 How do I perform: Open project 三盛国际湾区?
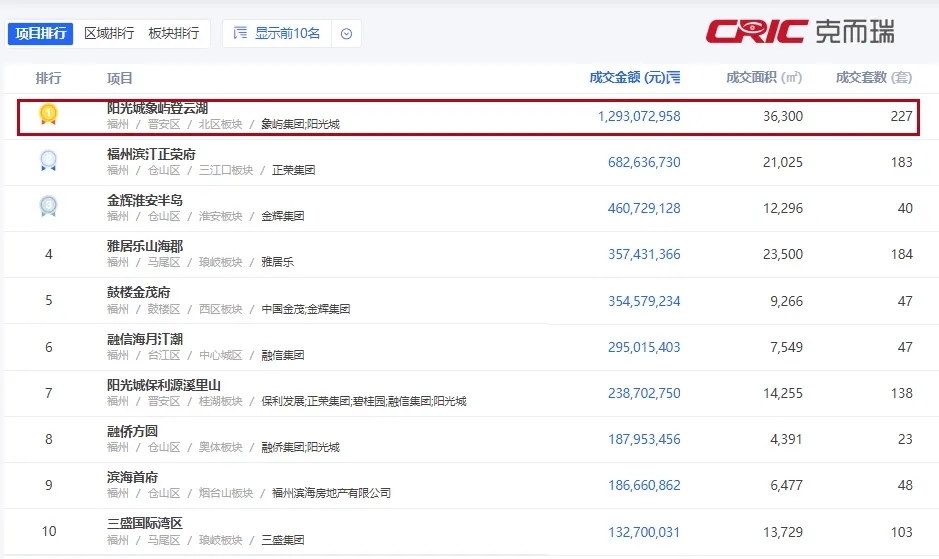pyautogui.click(x=145, y=524)
